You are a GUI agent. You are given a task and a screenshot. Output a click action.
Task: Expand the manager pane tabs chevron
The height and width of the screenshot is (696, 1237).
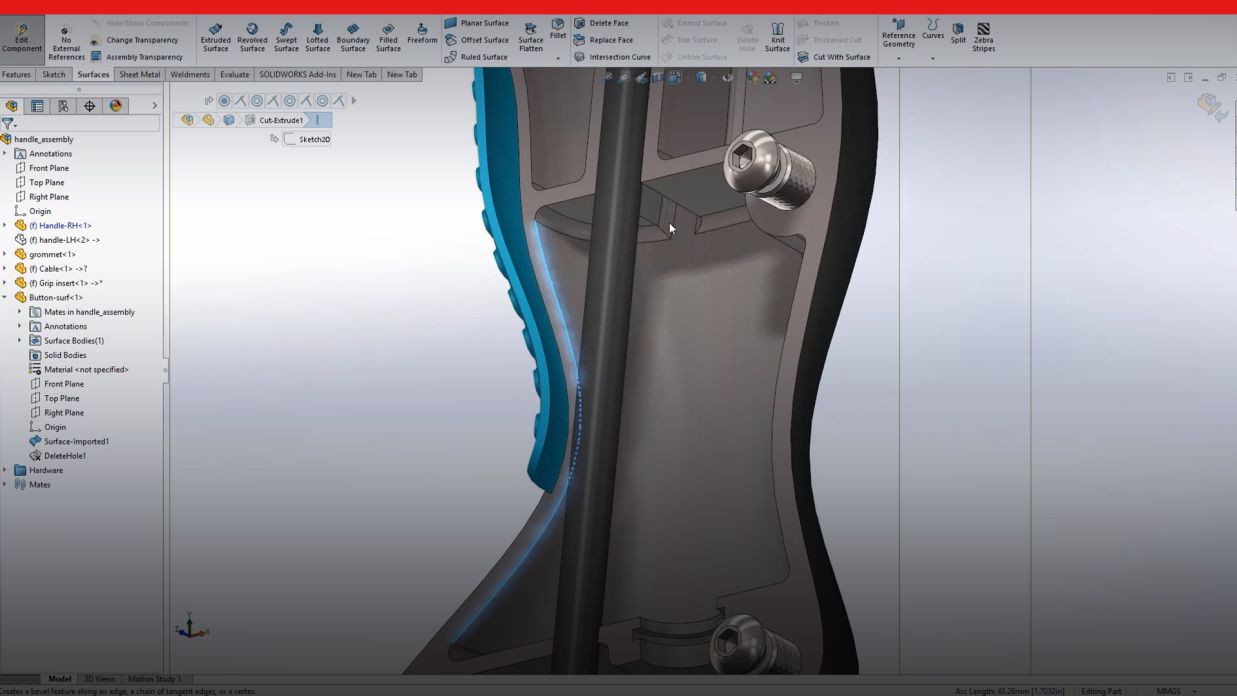click(x=154, y=106)
